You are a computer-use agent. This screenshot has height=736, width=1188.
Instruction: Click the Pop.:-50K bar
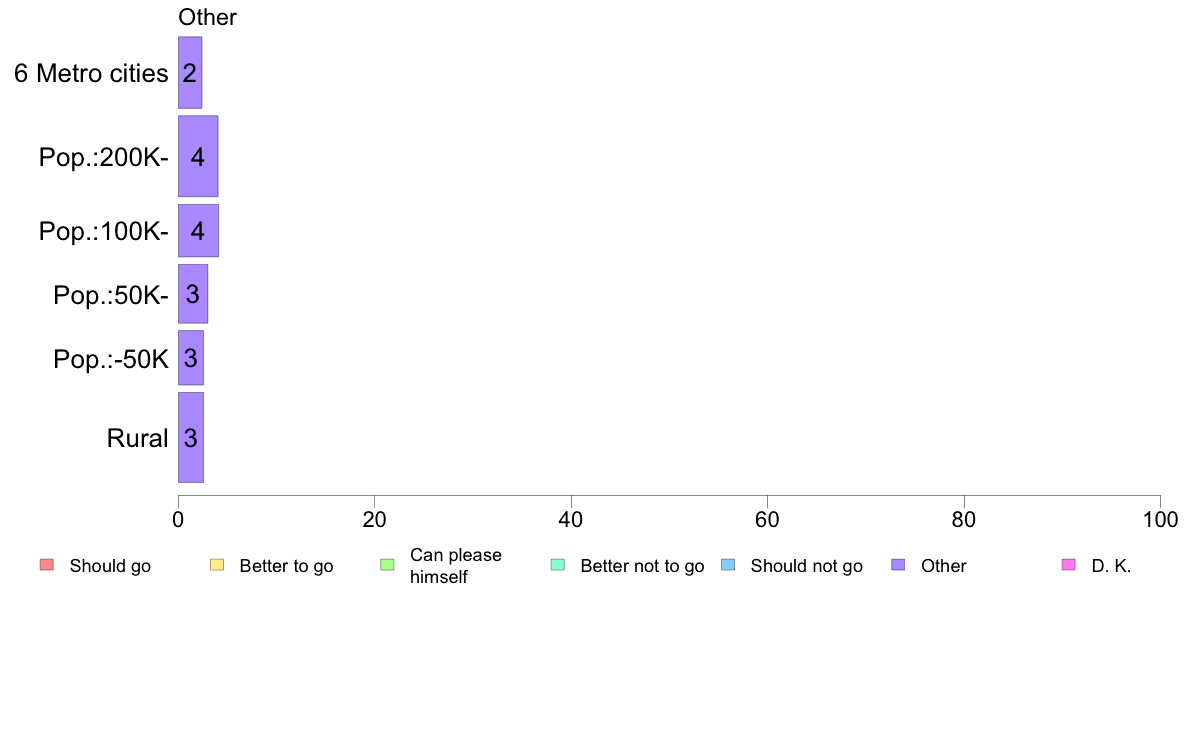point(191,358)
